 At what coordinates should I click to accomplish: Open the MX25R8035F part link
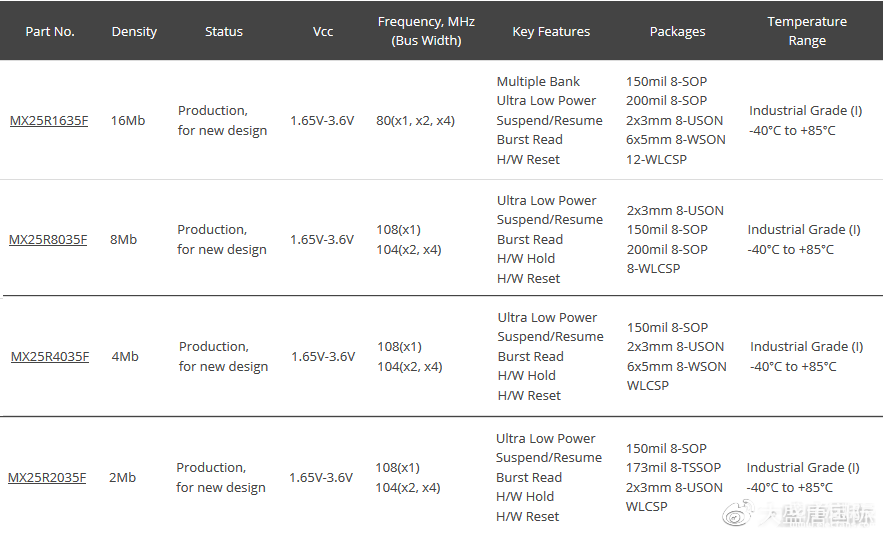click(x=48, y=240)
